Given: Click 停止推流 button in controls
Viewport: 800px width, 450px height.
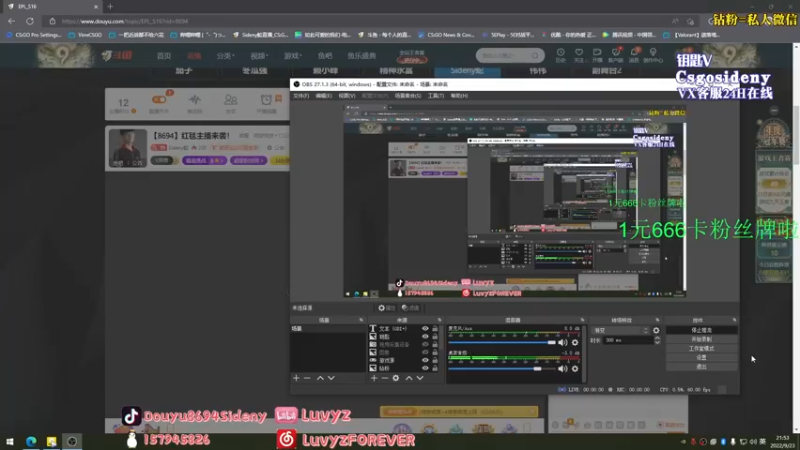Looking at the screenshot, I should click(702, 330).
